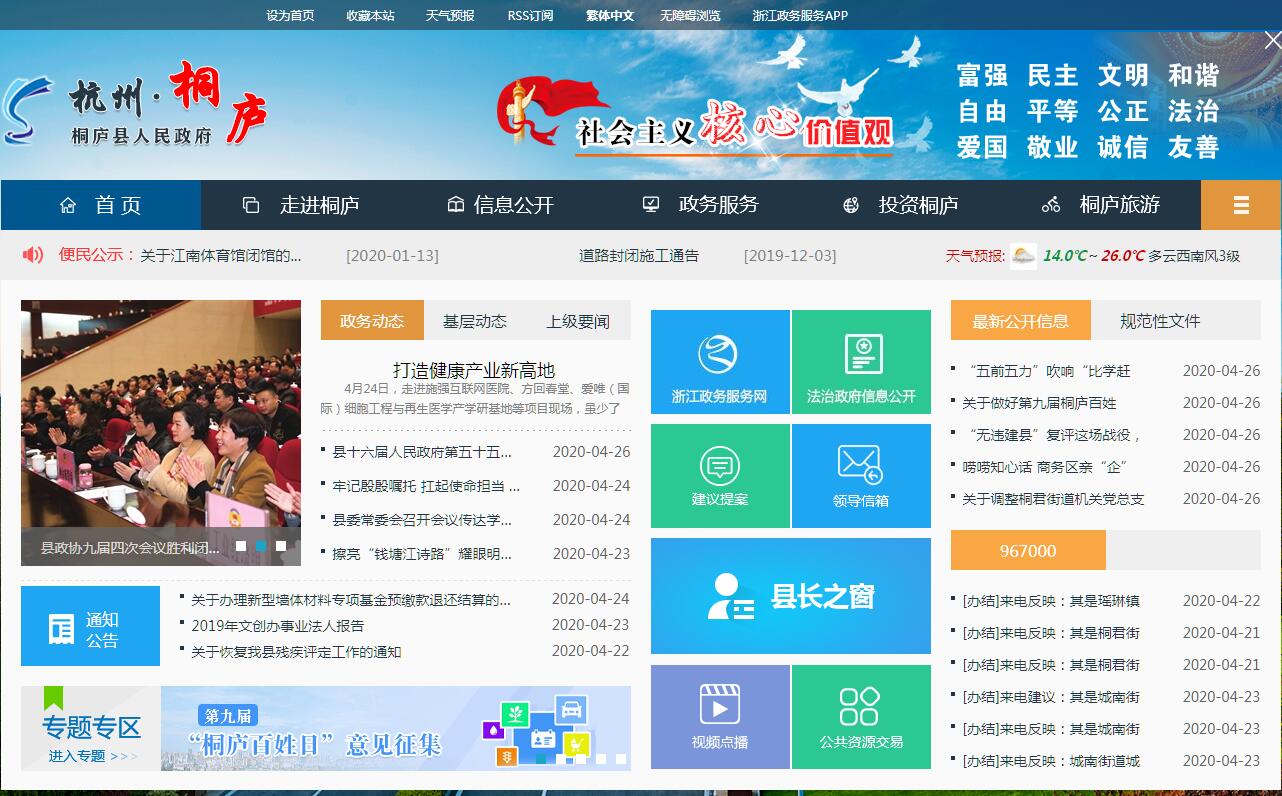Select the last topic banner slide dot
The width and height of the screenshot is (1282, 796).
pos(621,759)
